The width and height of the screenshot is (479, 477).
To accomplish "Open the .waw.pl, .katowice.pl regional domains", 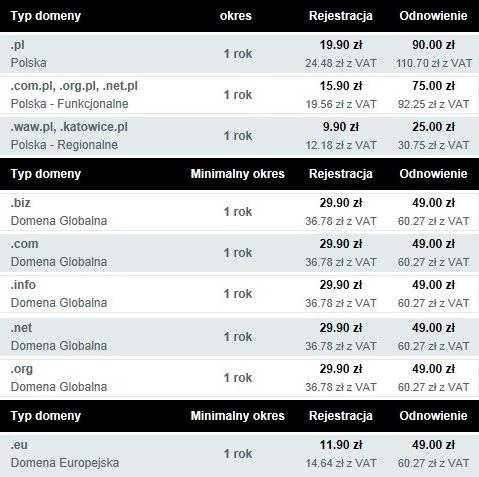I will coord(239,136).
